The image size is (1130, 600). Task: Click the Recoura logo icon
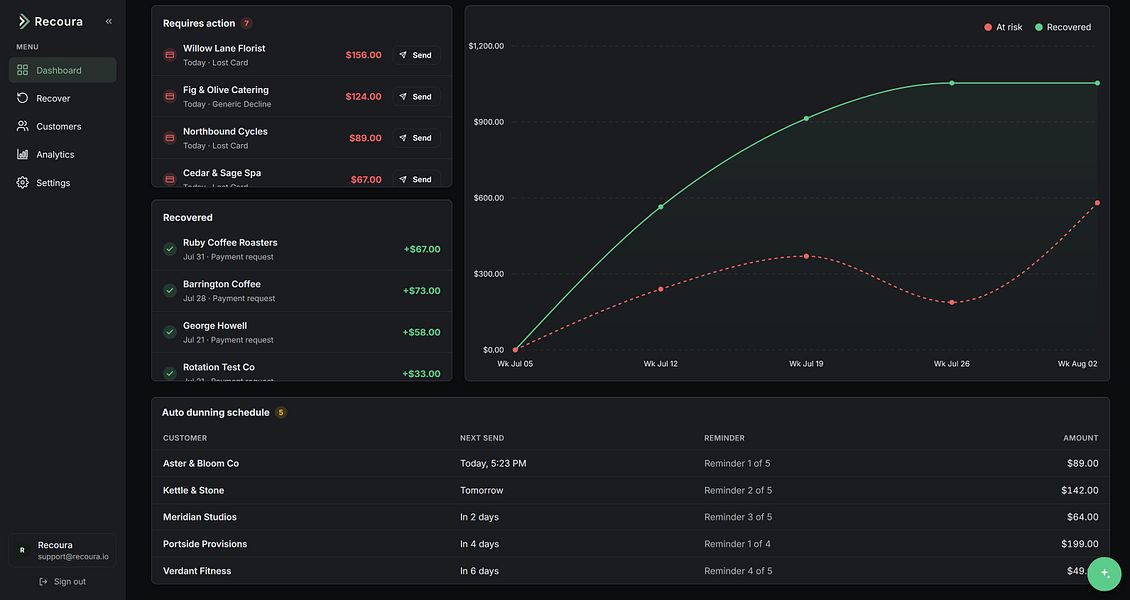click(x=24, y=22)
